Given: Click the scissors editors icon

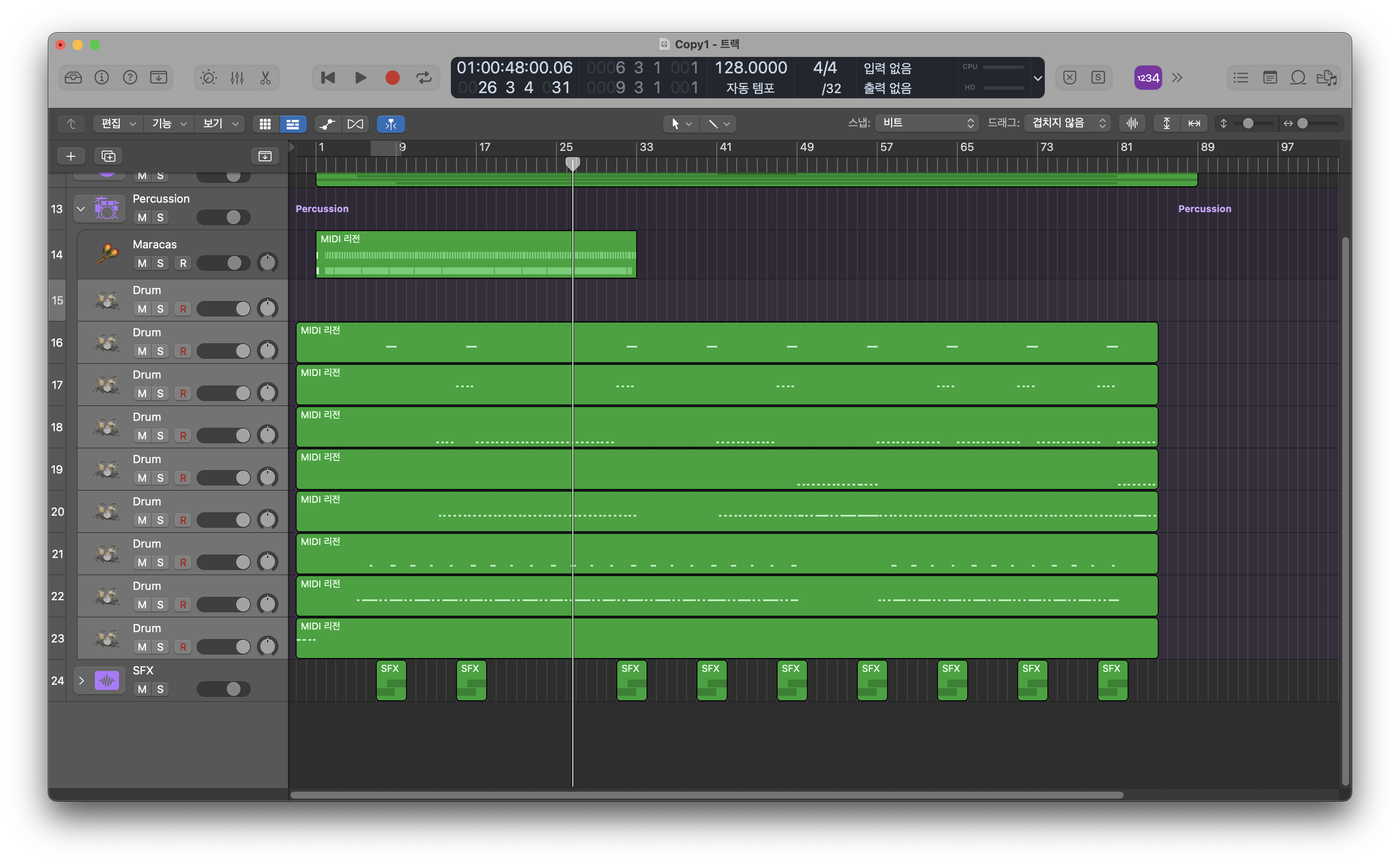Looking at the screenshot, I should pos(266,78).
